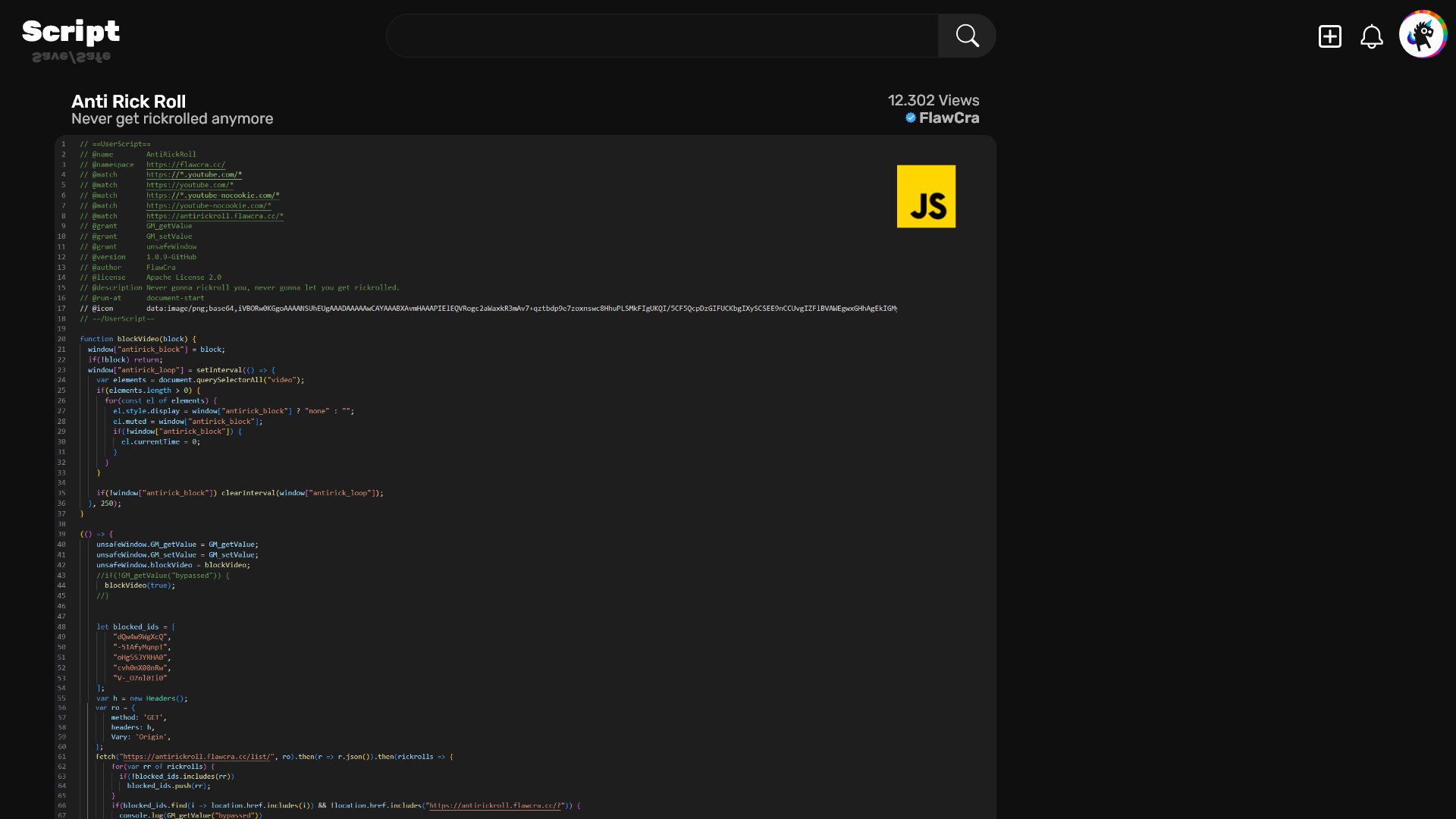This screenshot has height=819, width=1456.
Task: Open the flawcra.cc namespace link
Action: [185, 164]
